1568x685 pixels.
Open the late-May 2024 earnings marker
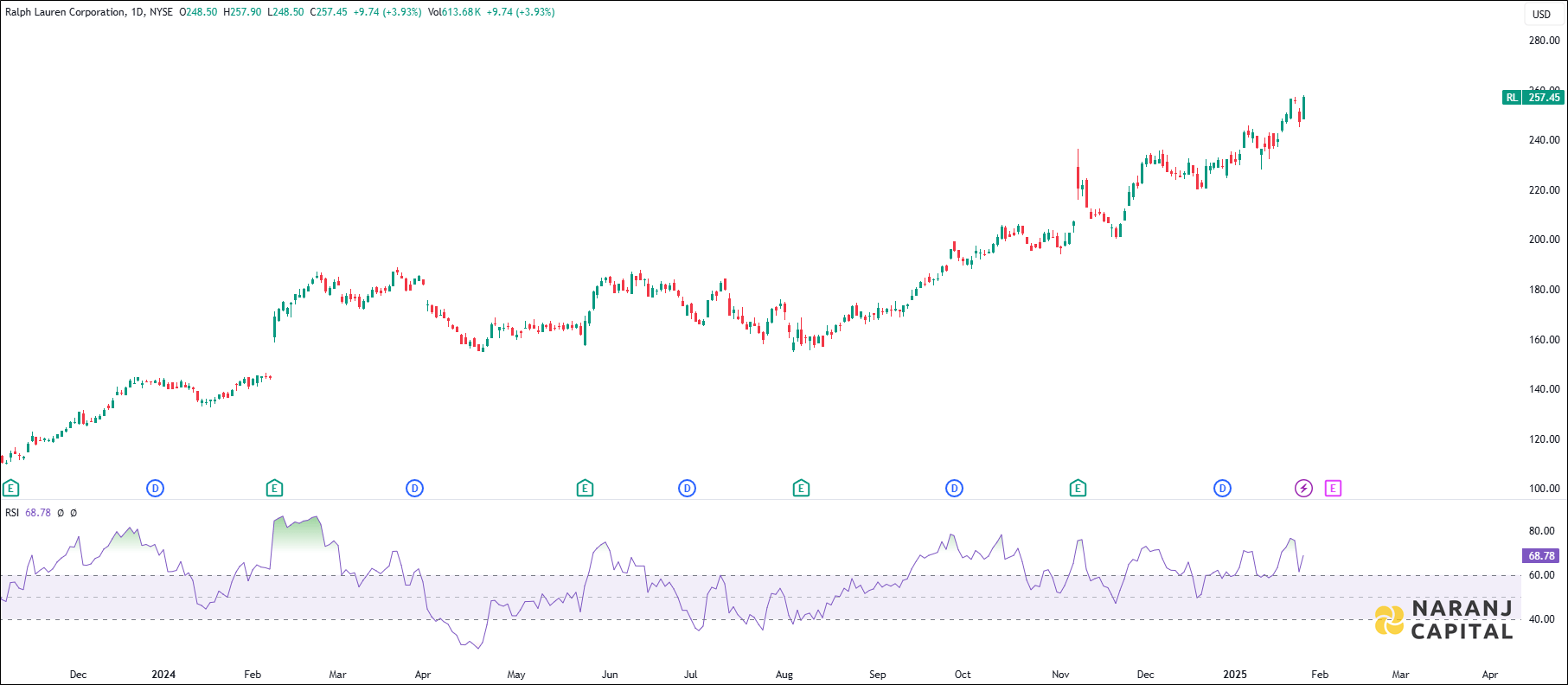click(x=585, y=489)
